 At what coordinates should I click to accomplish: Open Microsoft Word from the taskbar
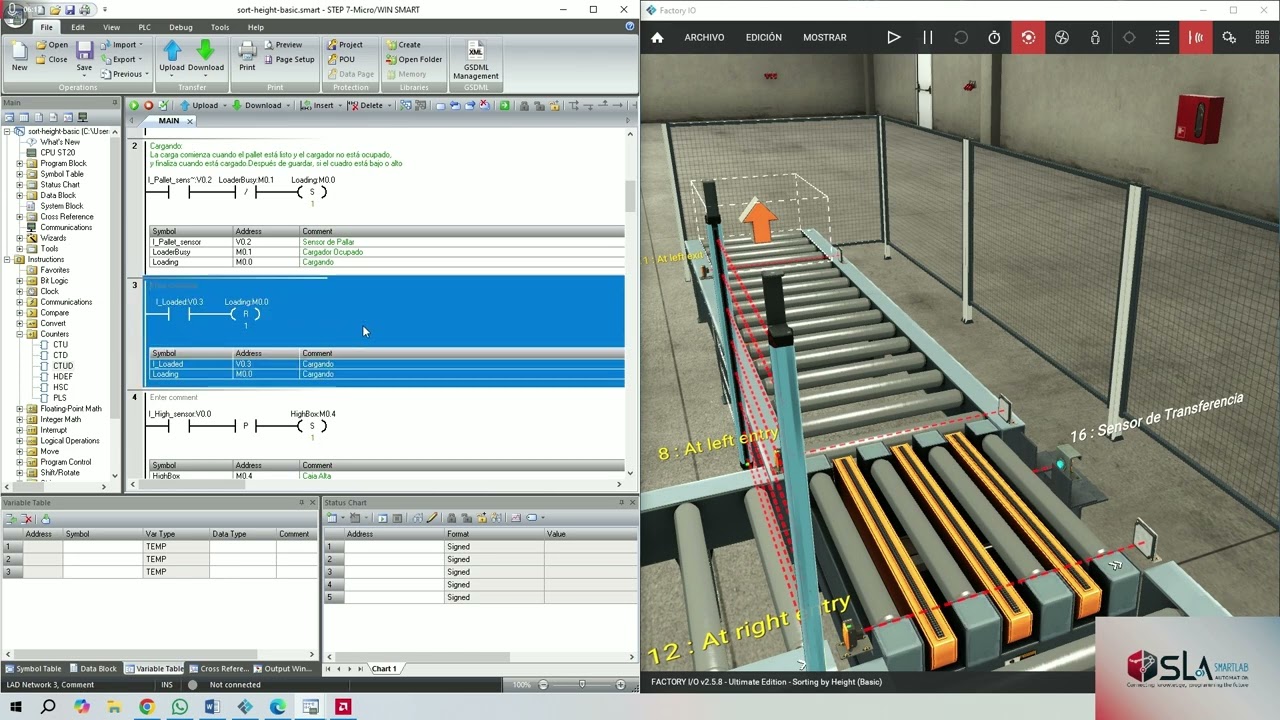pos(212,707)
